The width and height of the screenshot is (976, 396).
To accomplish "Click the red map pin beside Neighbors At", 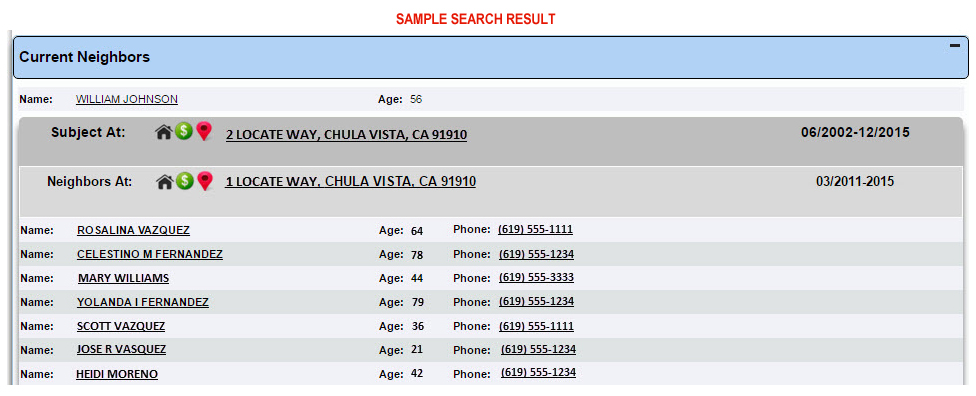I will 204,181.
